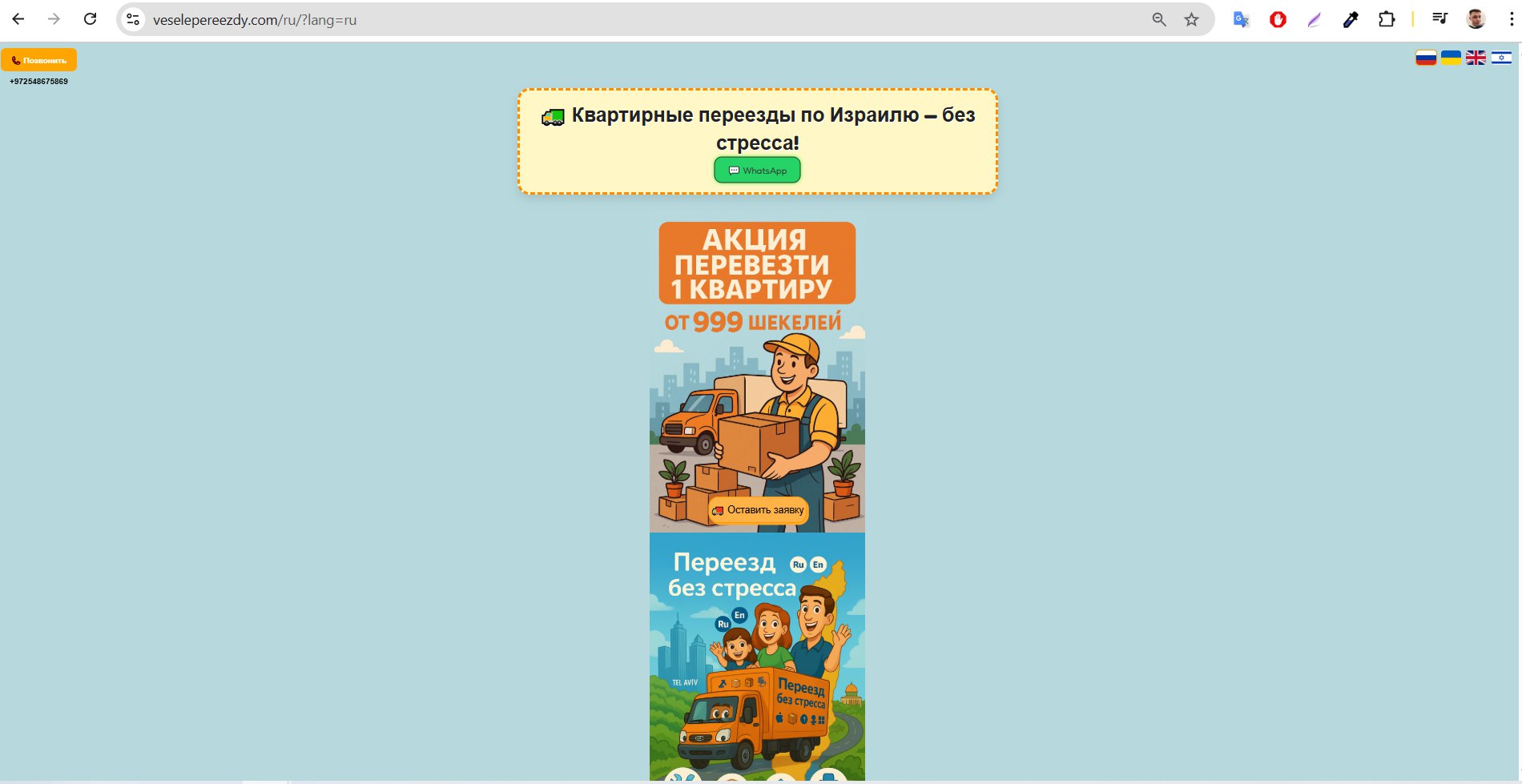Open Chrome's three-dot menu

[x=1510, y=19]
